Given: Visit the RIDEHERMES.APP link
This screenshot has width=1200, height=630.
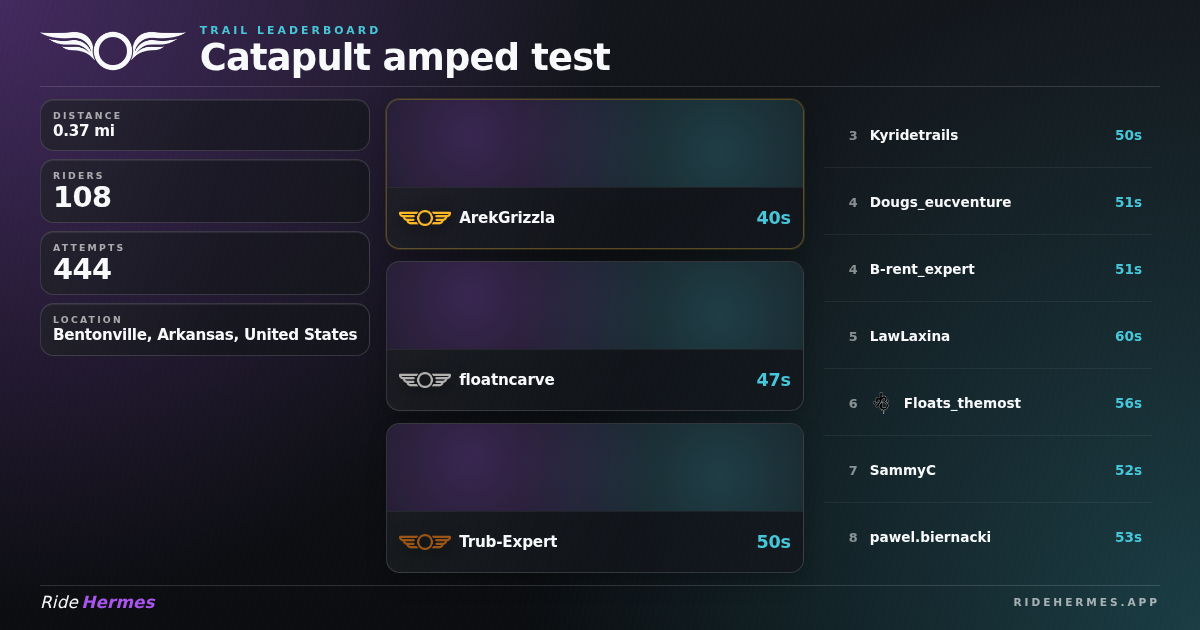Looking at the screenshot, I should click(1086, 602).
